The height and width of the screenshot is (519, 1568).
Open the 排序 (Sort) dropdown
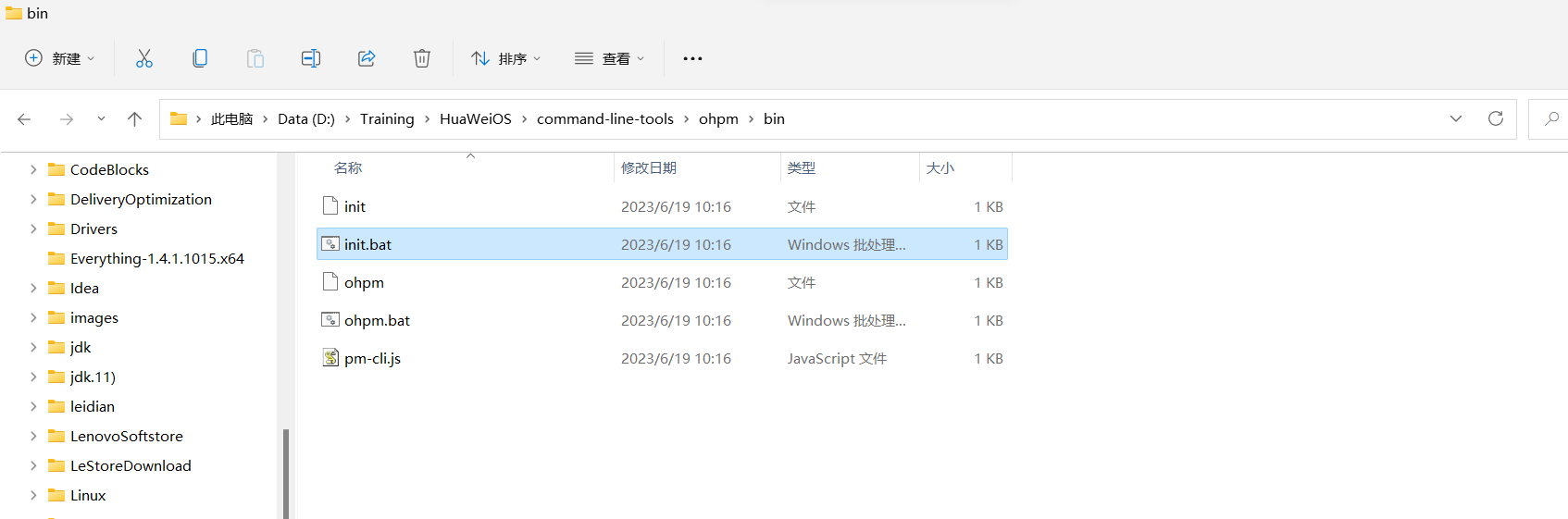pyautogui.click(x=505, y=58)
